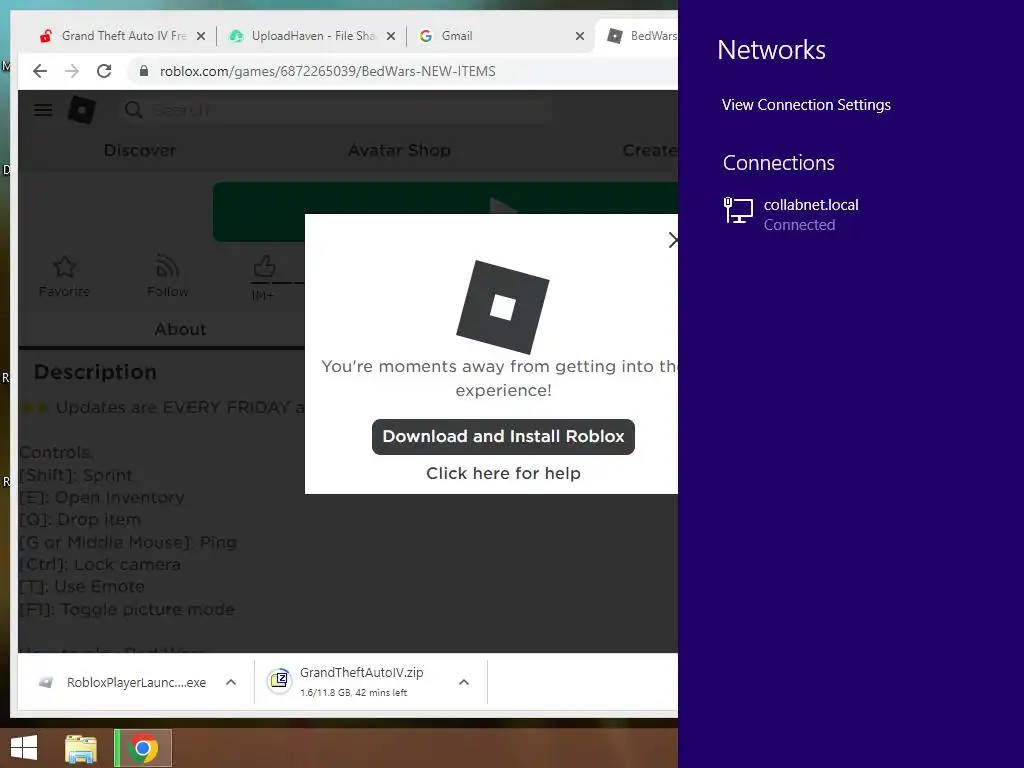Click '[Ctrl]: Lock camera' line
The width and height of the screenshot is (1024, 768).
pyautogui.click(x=100, y=564)
